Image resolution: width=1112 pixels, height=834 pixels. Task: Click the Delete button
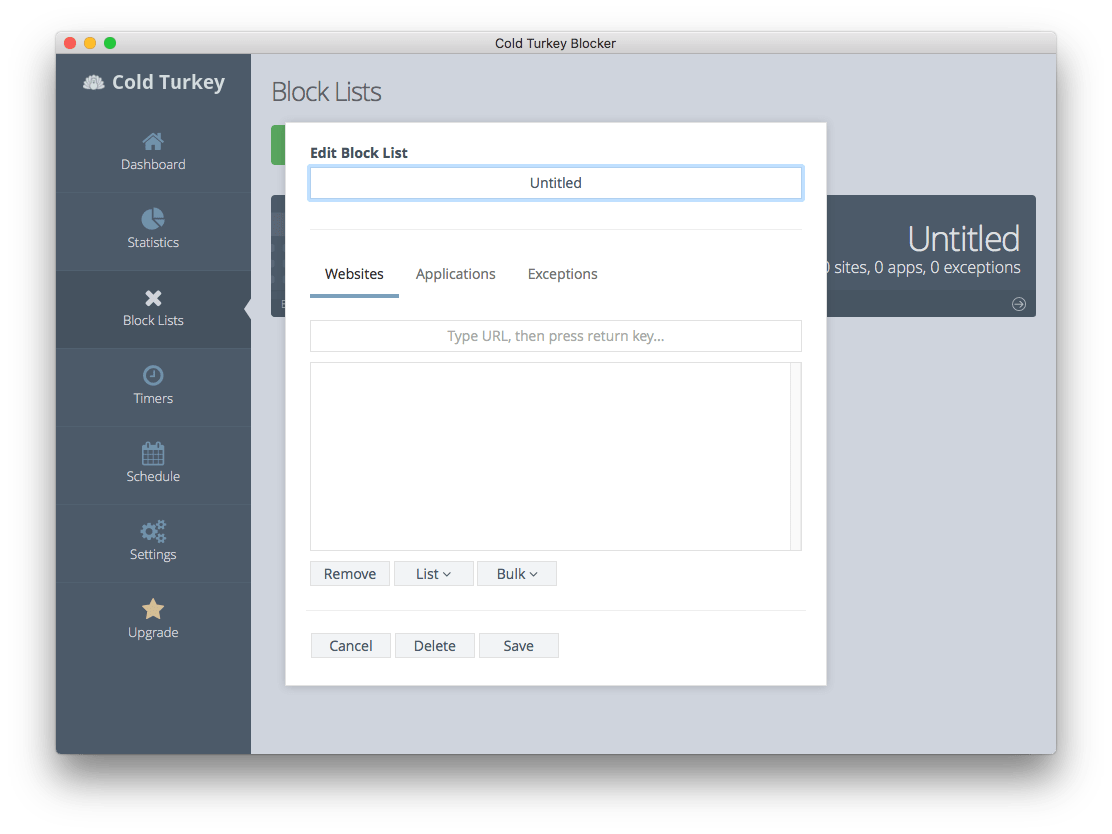435,646
